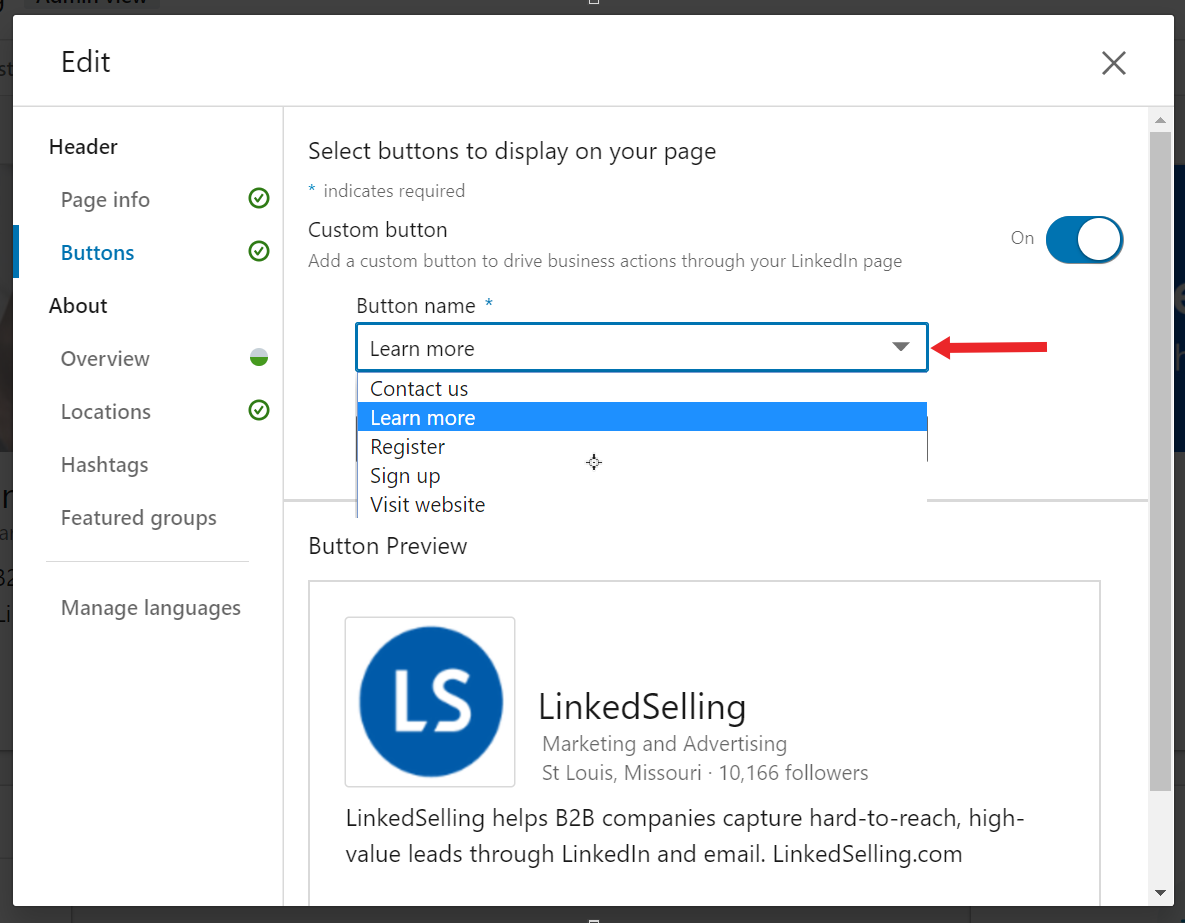Image resolution: width=1185 pixels, height=923 pixels.
Task: Open the Hashtags section
Action: click(104, 464)
